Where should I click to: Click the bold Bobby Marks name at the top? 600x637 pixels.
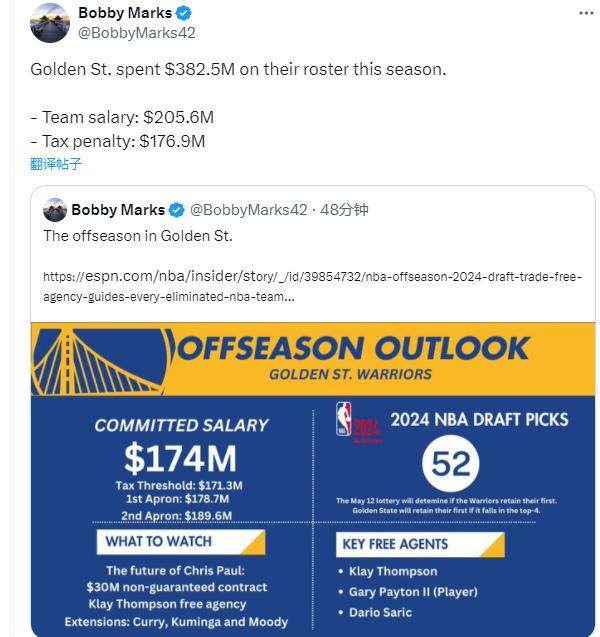[x=124, y=13]
